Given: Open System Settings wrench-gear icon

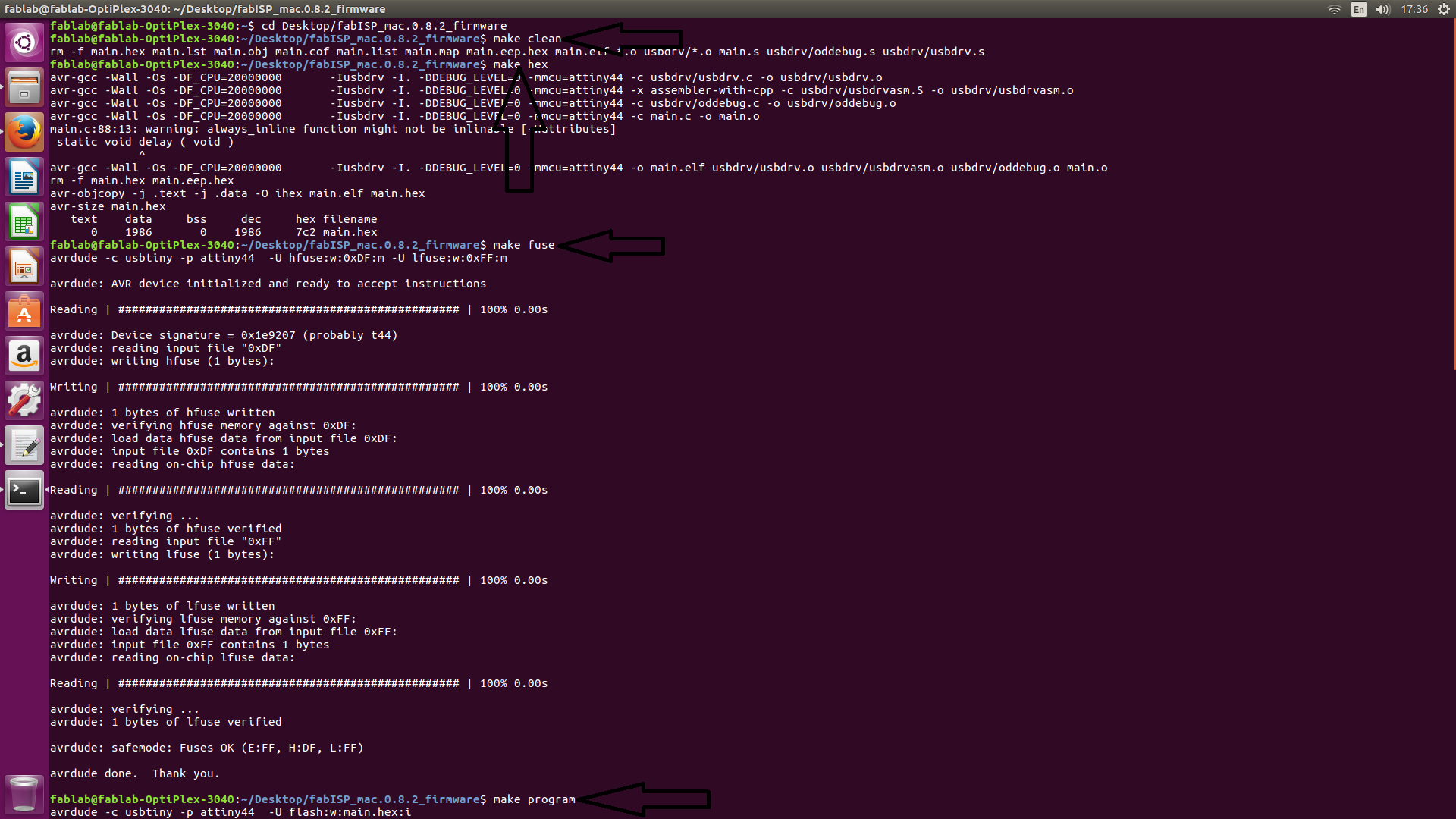Looking at the screenshot, I should tap(24, 400).
